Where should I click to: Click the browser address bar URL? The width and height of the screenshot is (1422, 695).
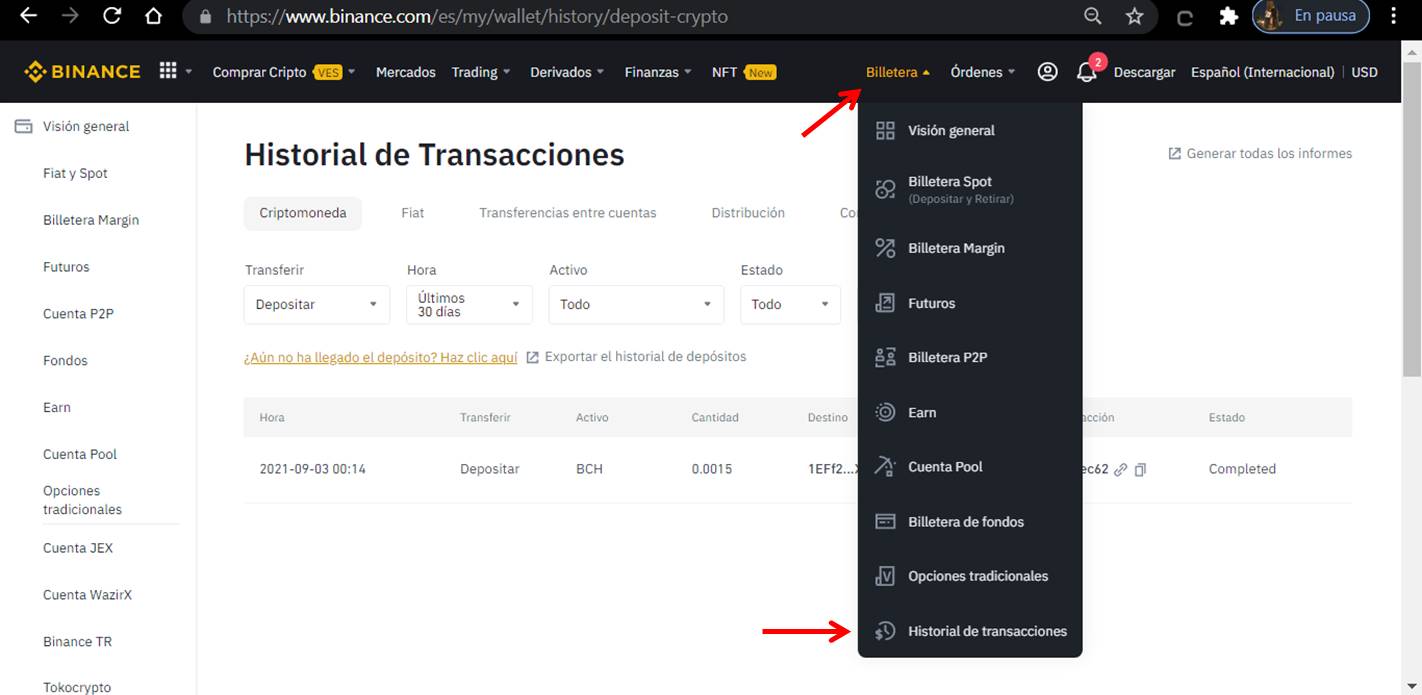477,16
